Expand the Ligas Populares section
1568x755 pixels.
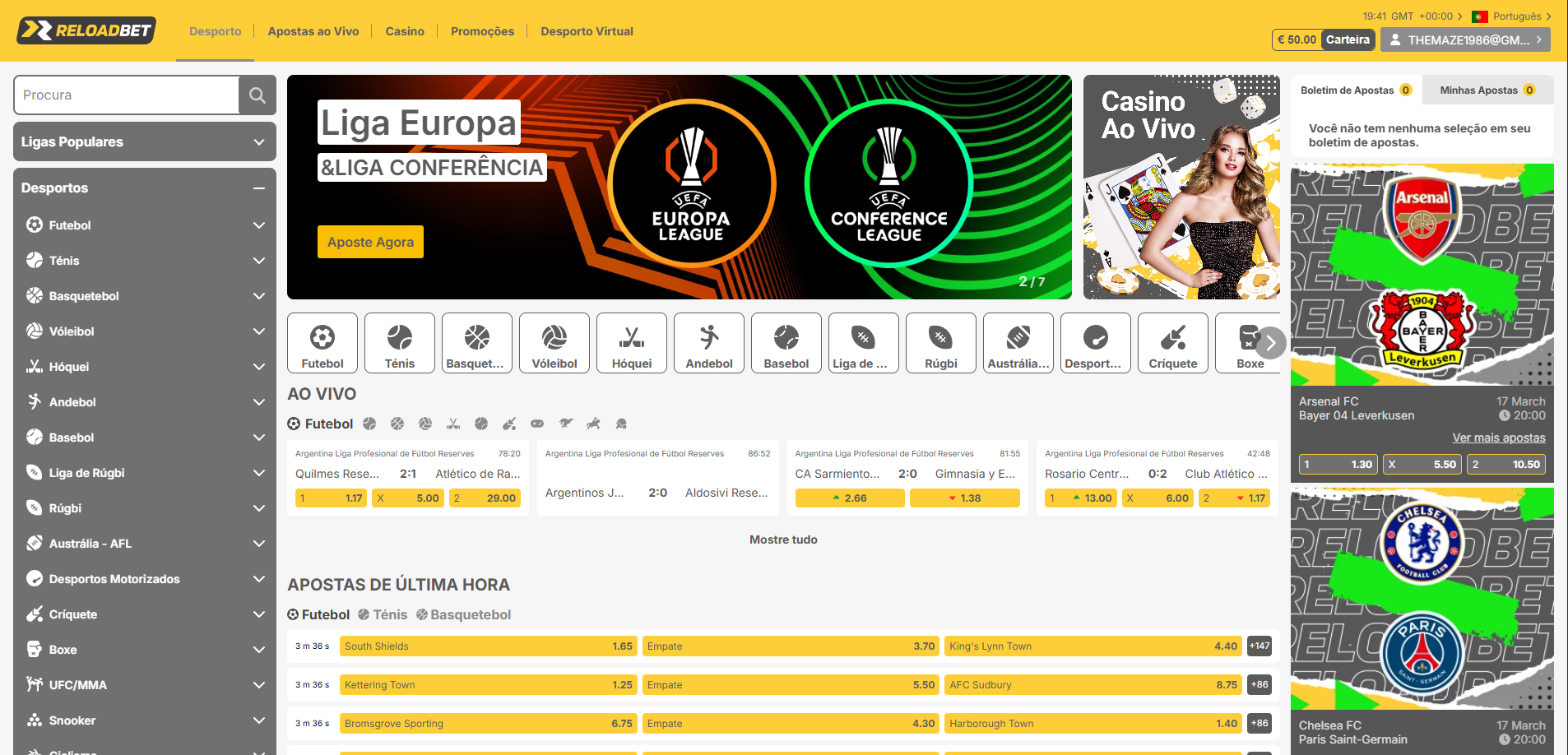point(145,141)
